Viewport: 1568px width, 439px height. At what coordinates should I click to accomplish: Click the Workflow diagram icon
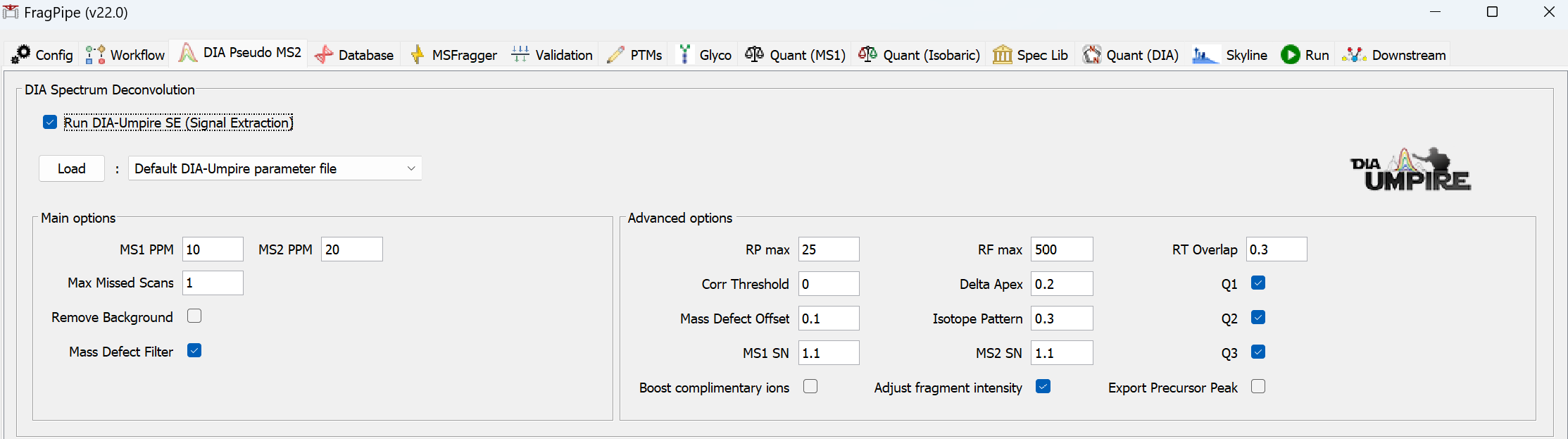(95, 54)
